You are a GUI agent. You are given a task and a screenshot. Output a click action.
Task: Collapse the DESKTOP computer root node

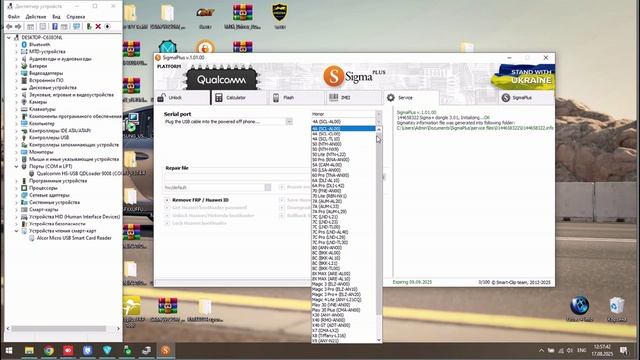[9, 38]
